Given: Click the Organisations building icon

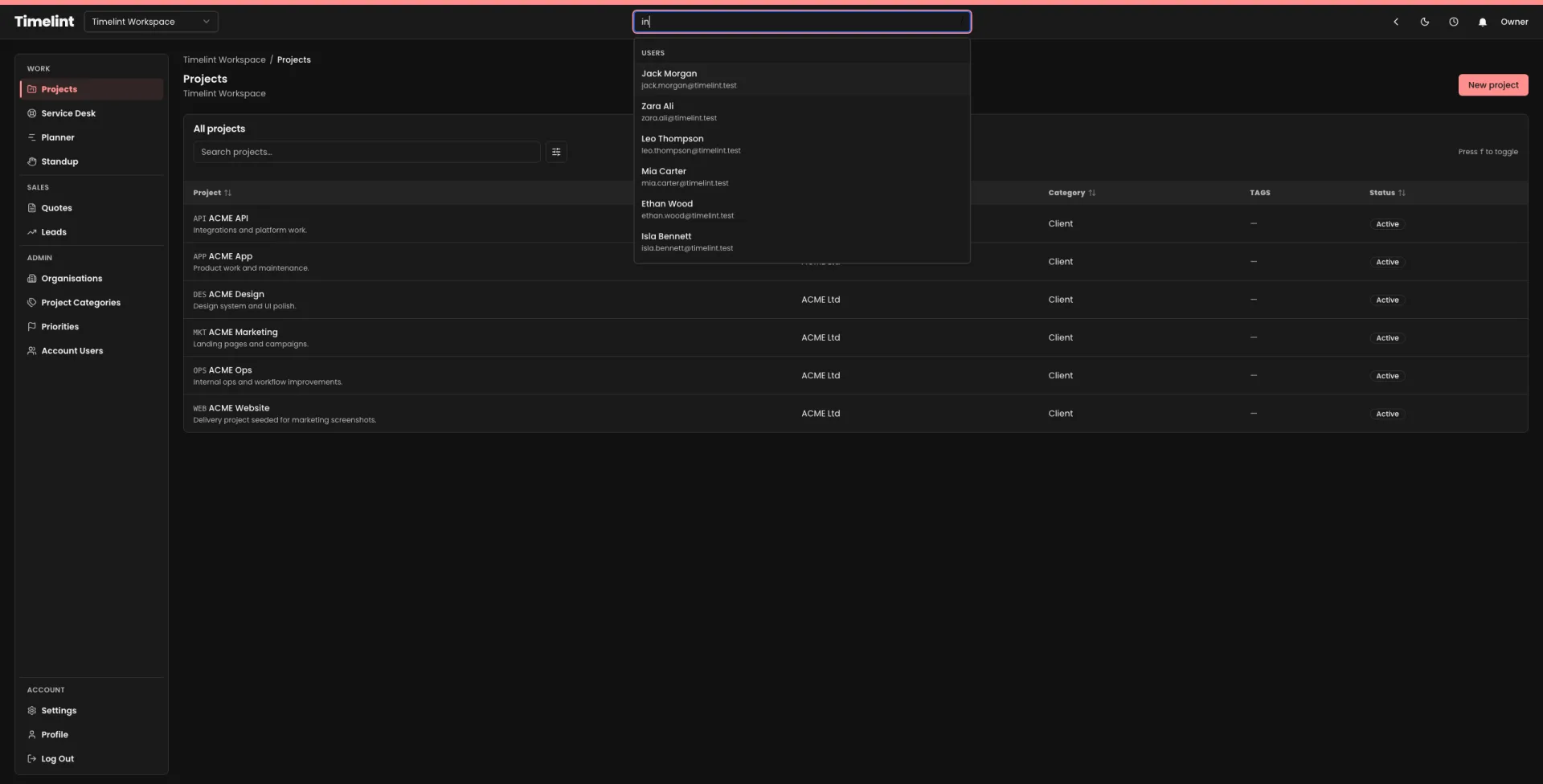Looking at the screenshot, I should point(32,279).
